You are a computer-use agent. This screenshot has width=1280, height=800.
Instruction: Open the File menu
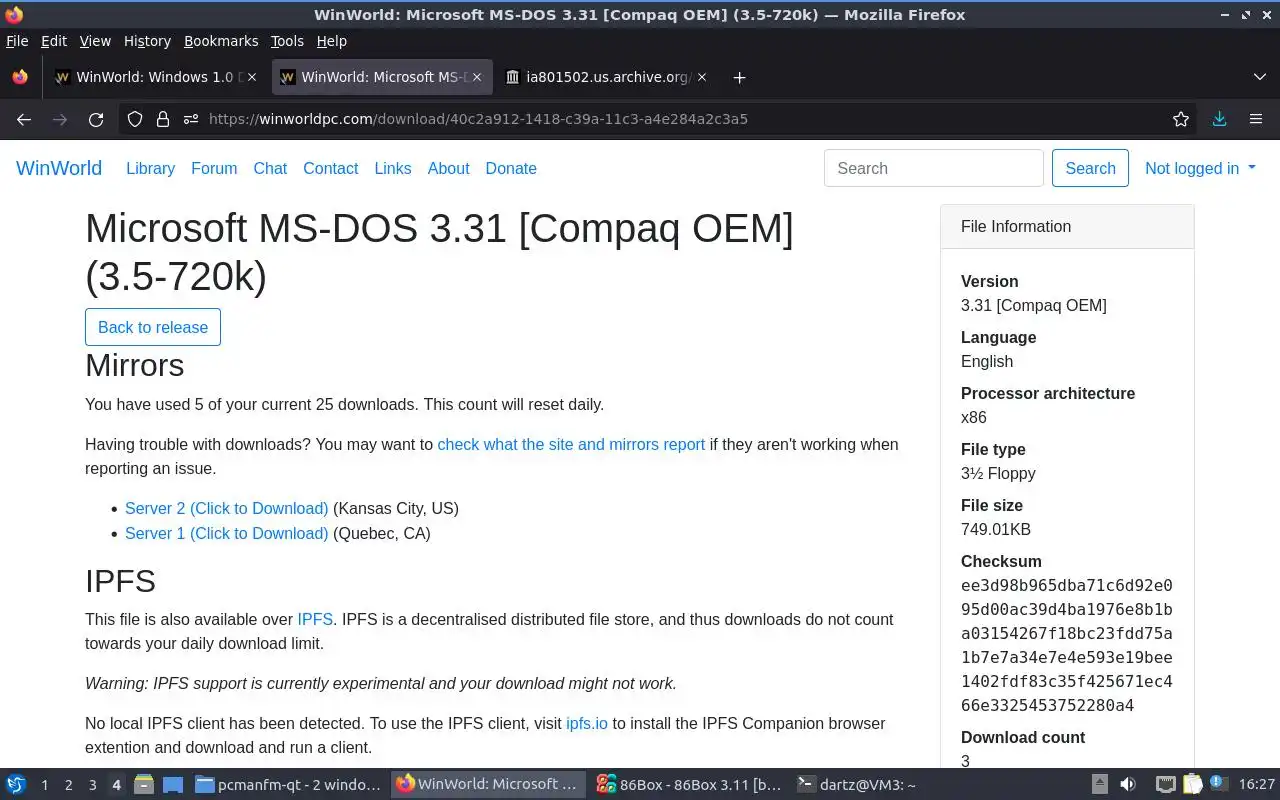click(17, 41)
